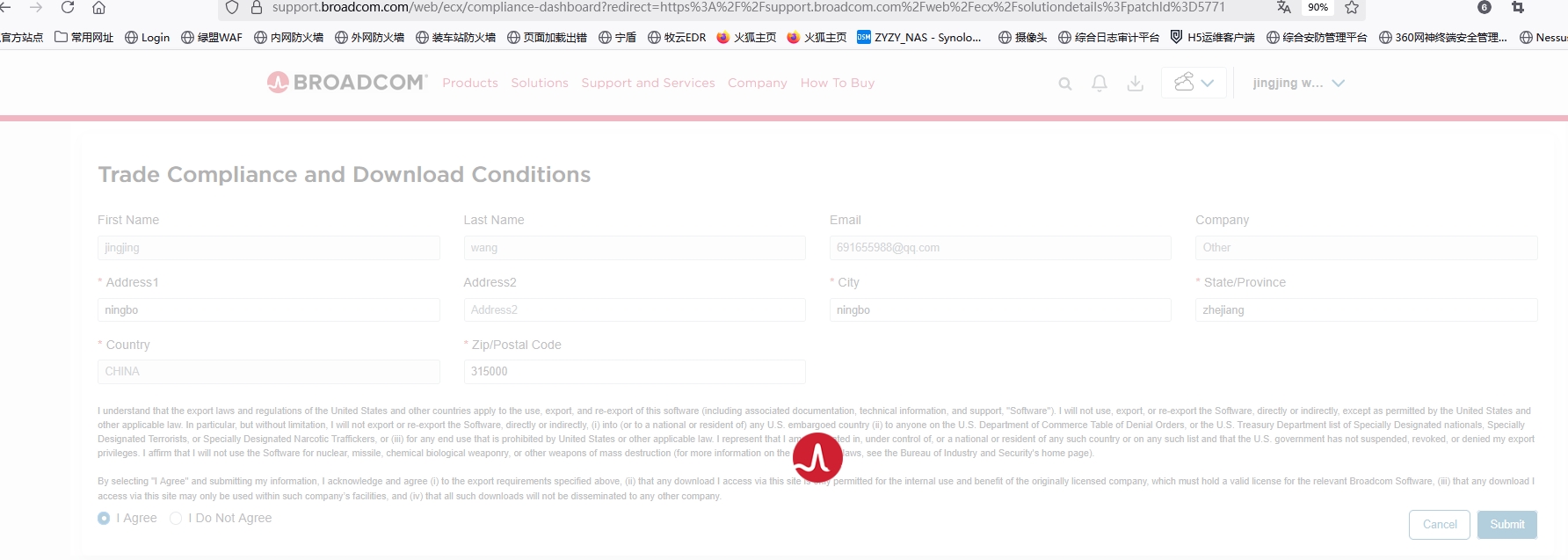Click the State/Province input field
Image resolution: width=1568 pixels, height=560 pixels.
click(x=1367, y=310)
